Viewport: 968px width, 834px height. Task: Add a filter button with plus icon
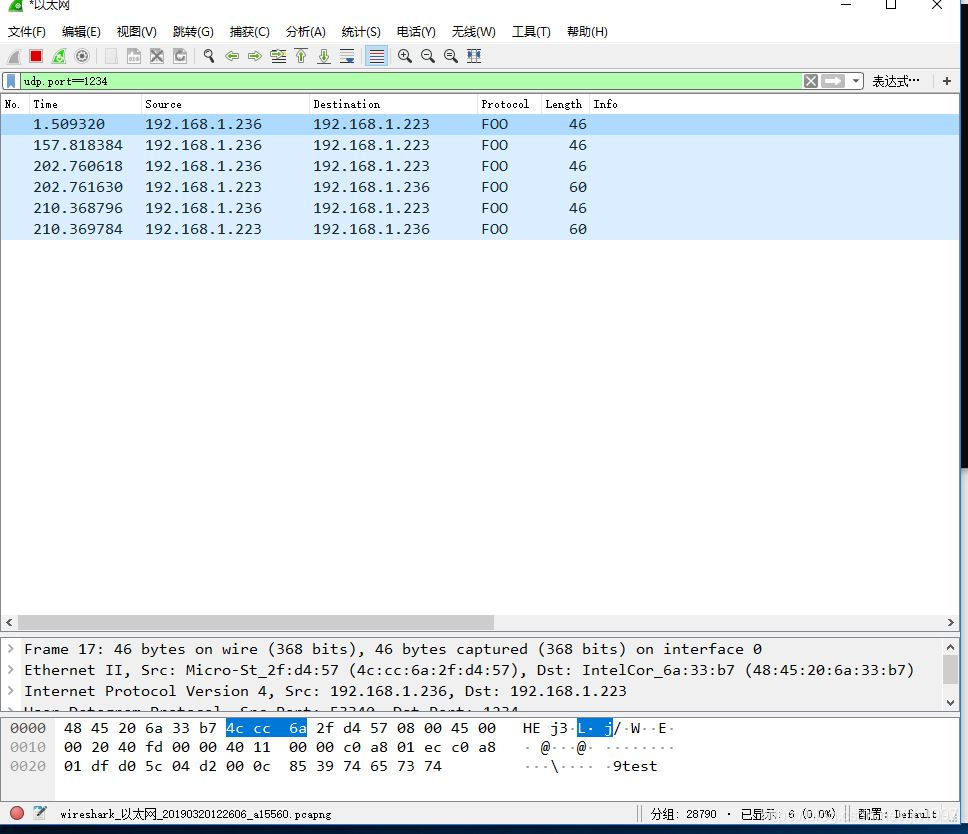click(x=947, y=81)
